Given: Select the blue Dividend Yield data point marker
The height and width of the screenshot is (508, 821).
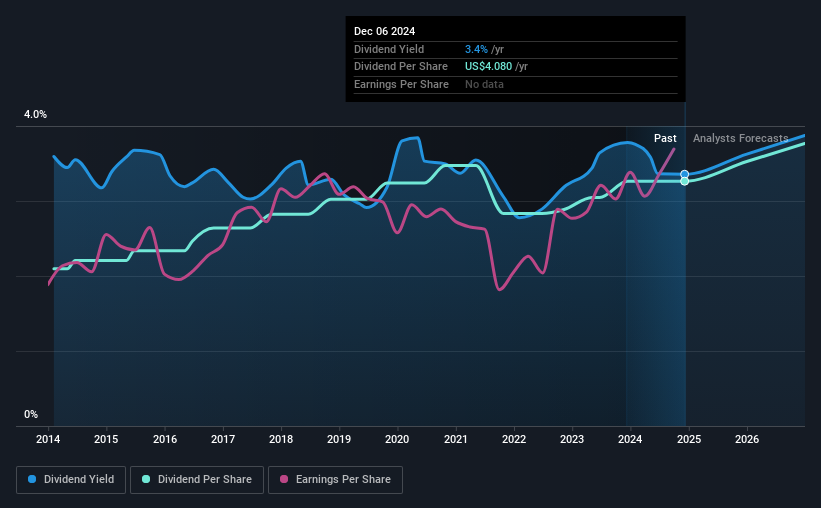Looking at the screenshot, I should point(684,174).
